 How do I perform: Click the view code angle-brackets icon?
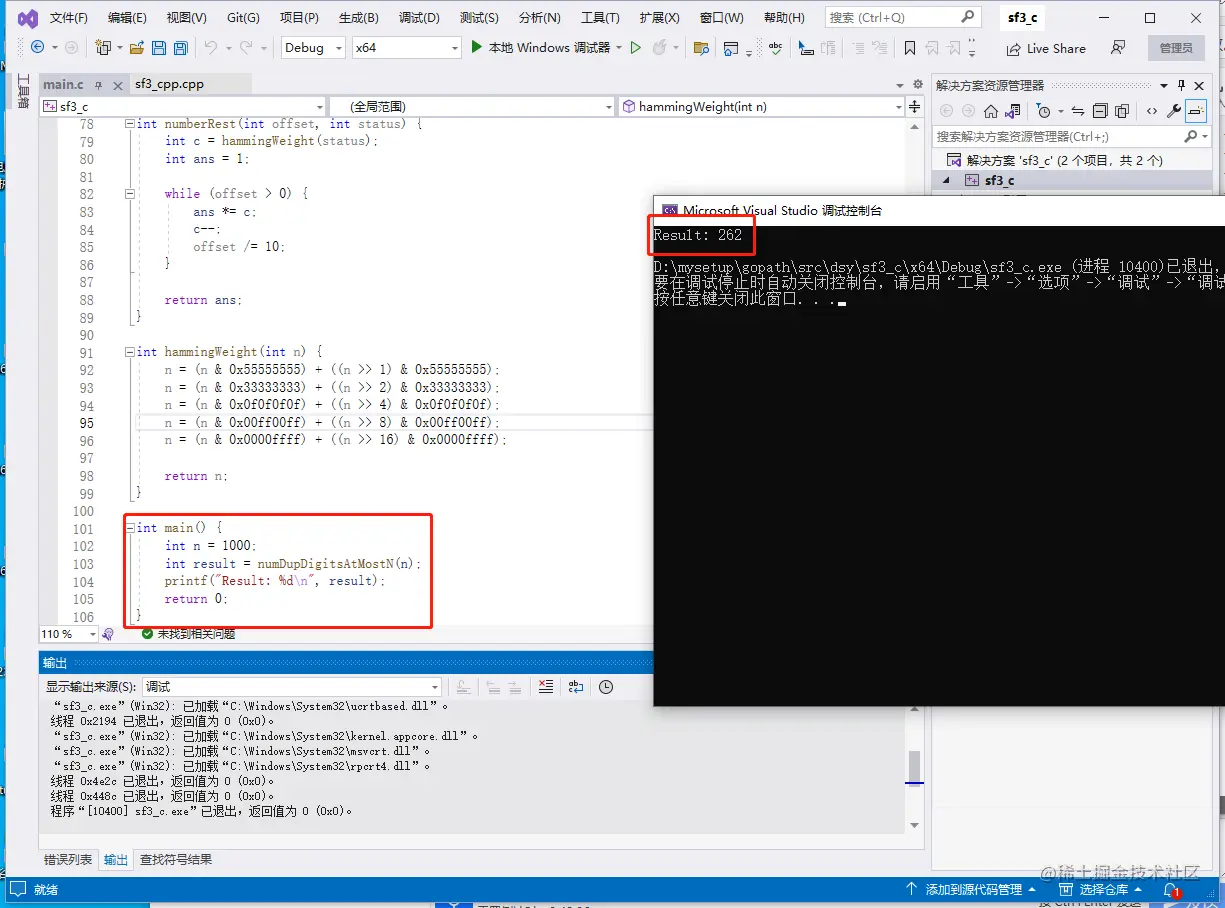point(1152,111)
